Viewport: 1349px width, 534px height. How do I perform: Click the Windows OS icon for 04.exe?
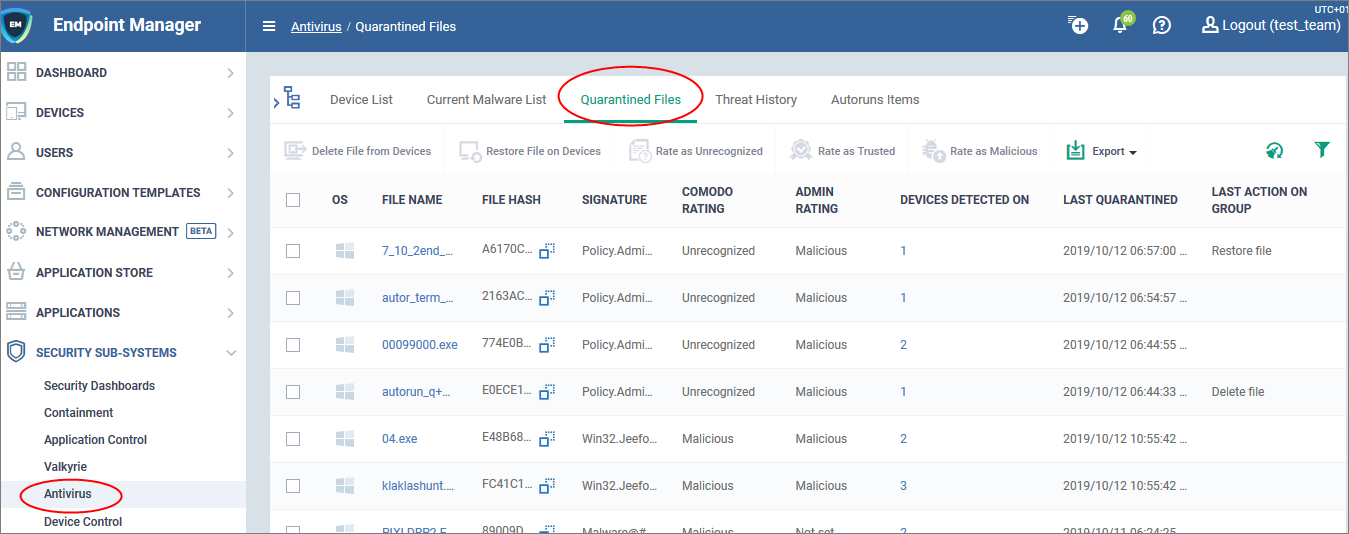click(345, 439)
